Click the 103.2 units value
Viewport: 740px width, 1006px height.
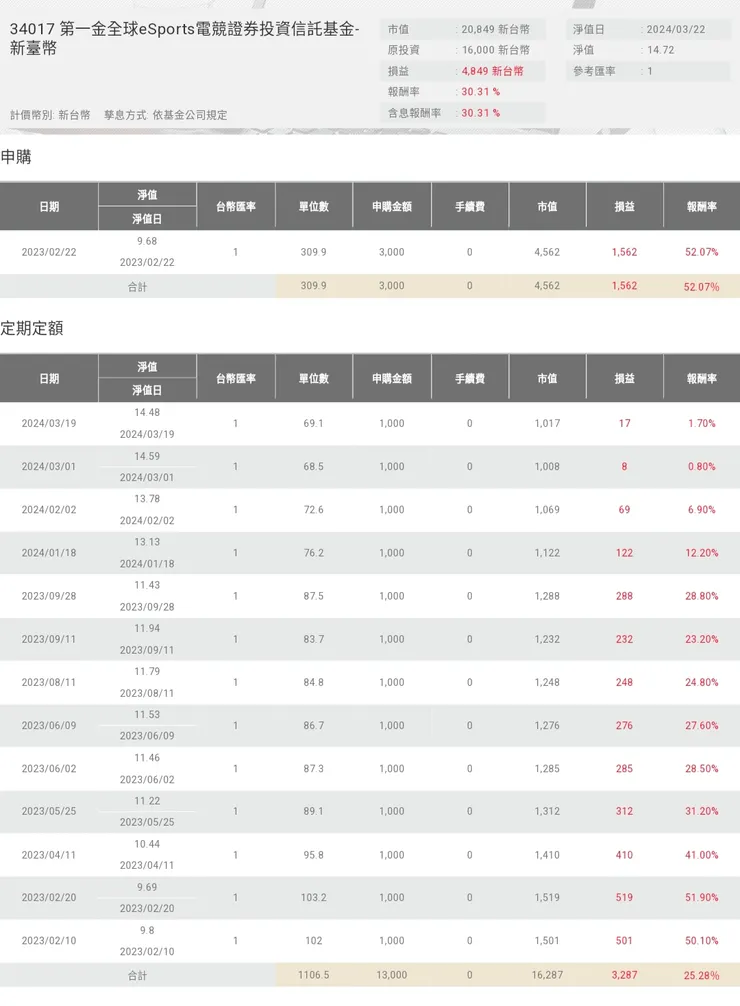click(314, 897)
